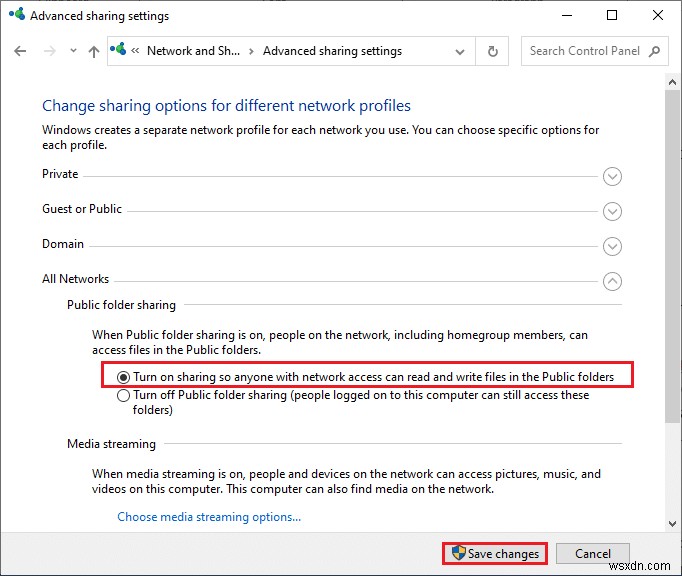This screenshot has width=682, height=576.
Task: Go back with the left arrow
Action: click(20, 51)
